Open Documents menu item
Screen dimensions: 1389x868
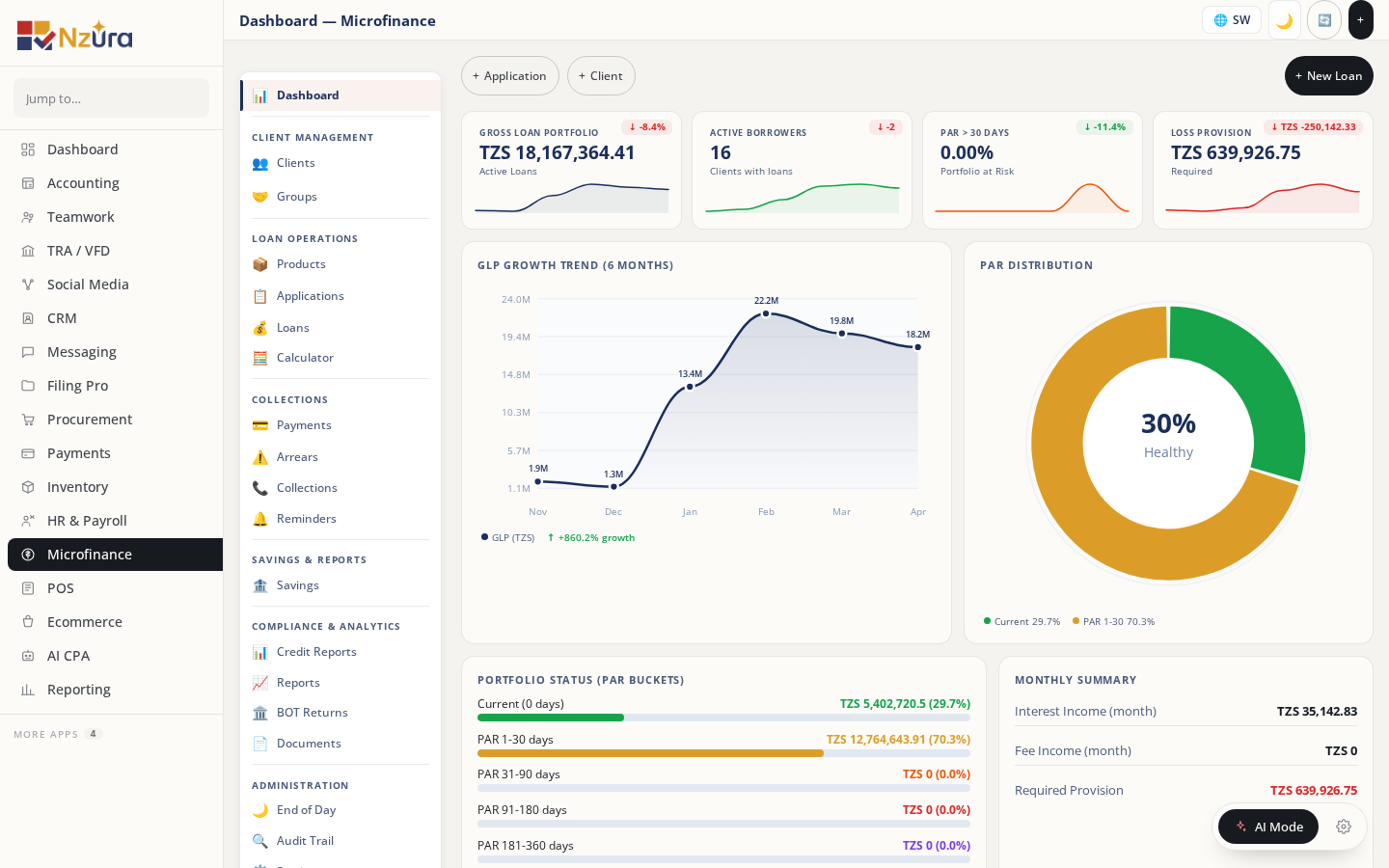(x=340, y=744)
